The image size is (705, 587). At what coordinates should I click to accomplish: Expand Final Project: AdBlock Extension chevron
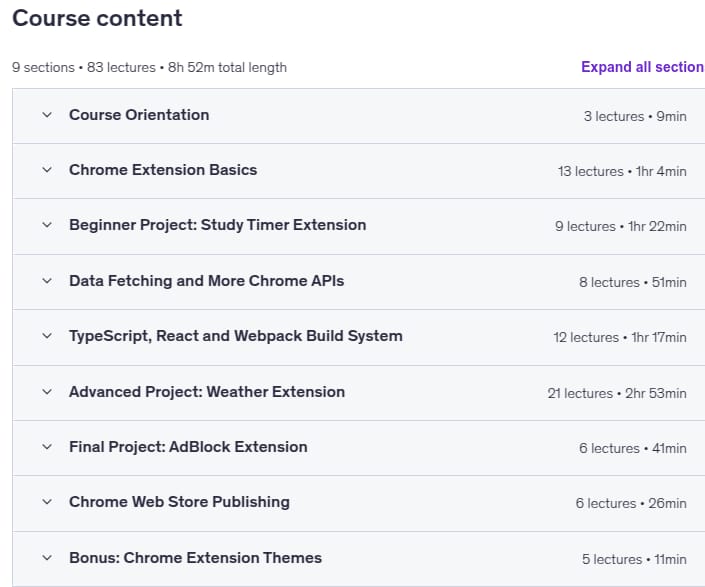pyautogui.click(x=47, y=447)
